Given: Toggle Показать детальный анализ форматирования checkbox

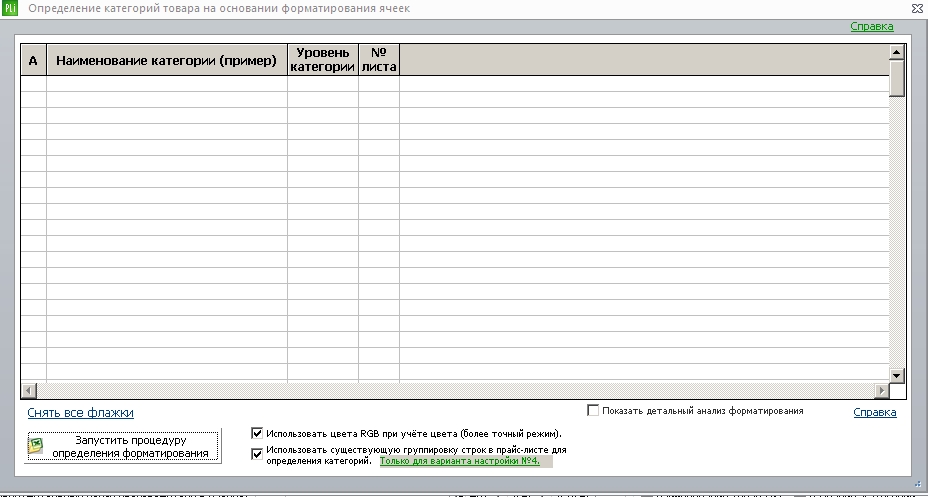Looking at the screenshot, I should tap(593, 411).
